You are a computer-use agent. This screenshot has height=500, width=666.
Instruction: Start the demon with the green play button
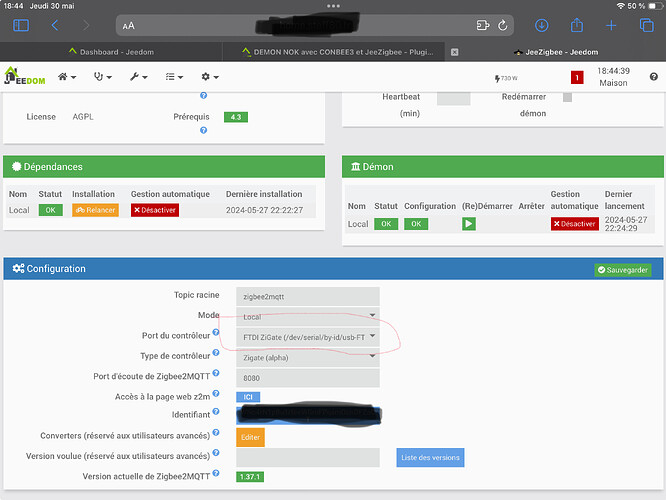(x=468, y=224)
